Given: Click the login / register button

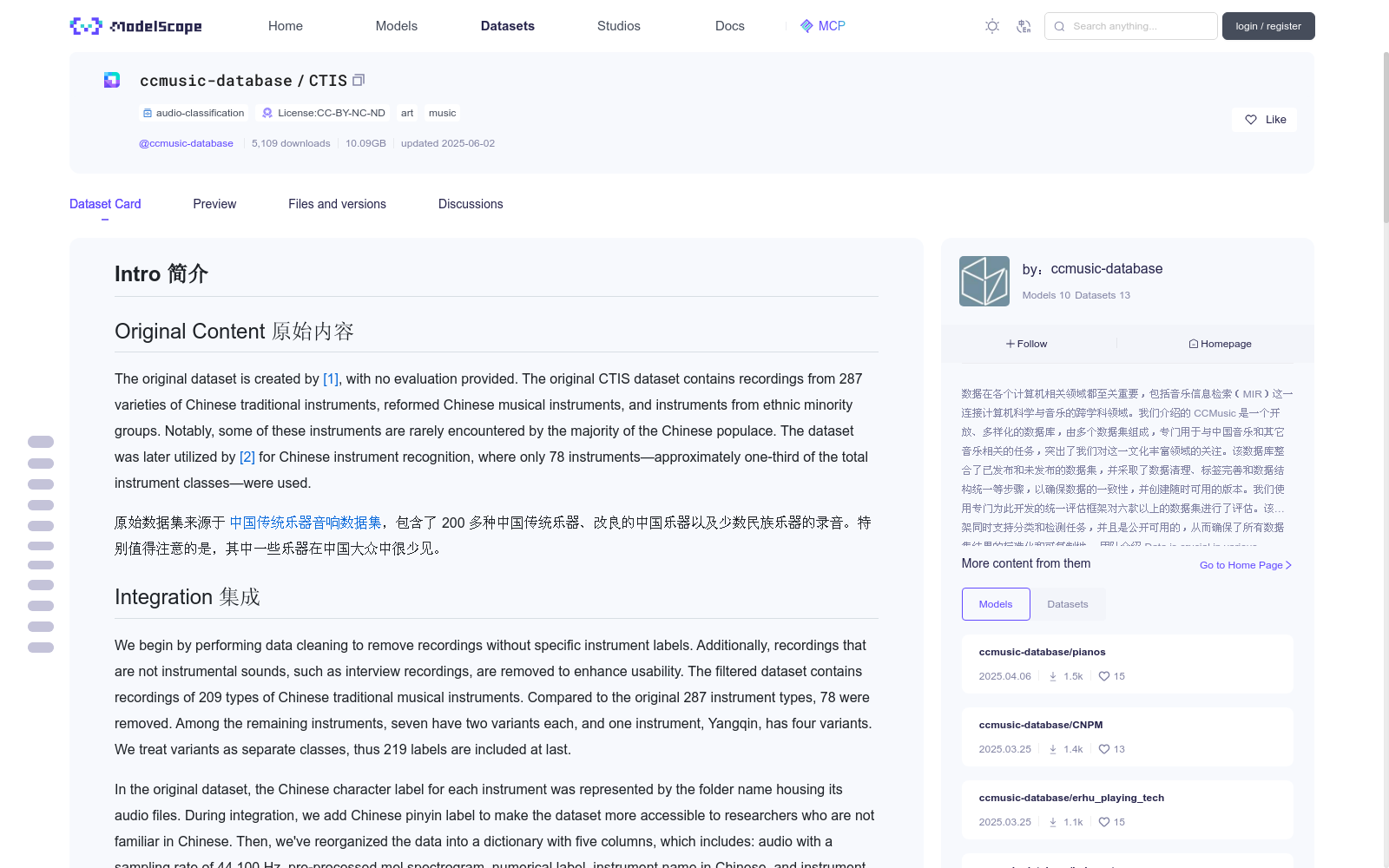Looking at the screenshot, I should [x=1268, y=26].
